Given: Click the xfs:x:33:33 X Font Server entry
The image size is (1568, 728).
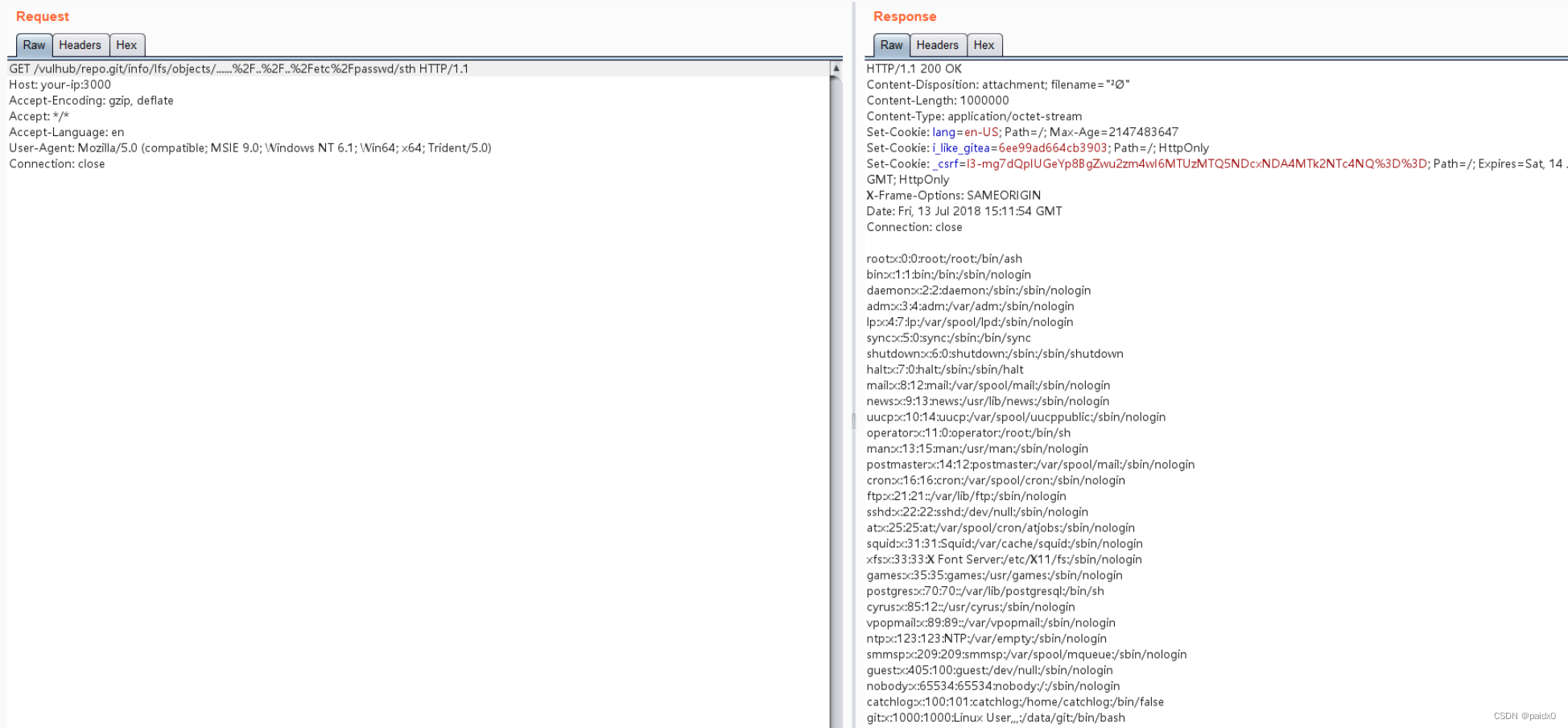Looking at the screenshot, I should click(1005, 560).
